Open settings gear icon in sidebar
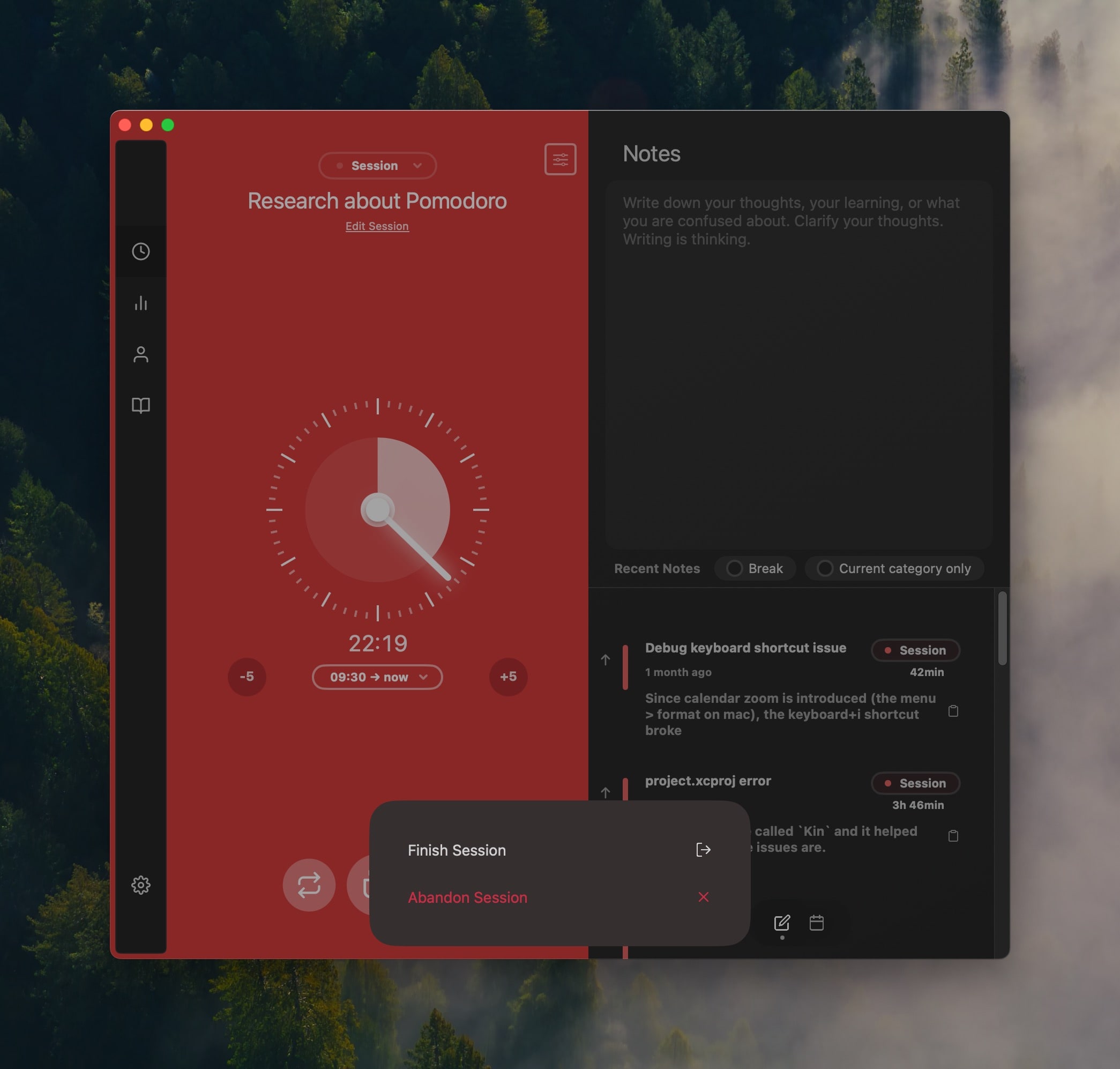This screenshot has height=1069, width=1120. click(141, 885)
